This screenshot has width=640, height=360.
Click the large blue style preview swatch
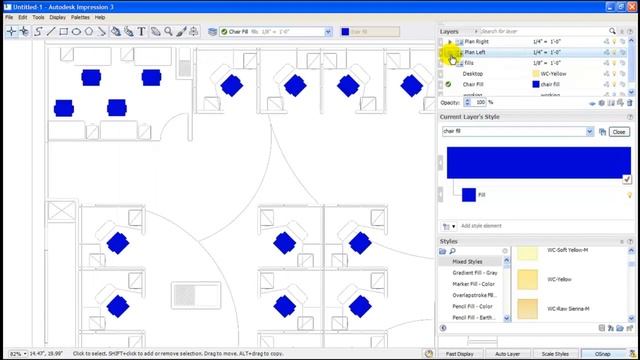(539, 163)
